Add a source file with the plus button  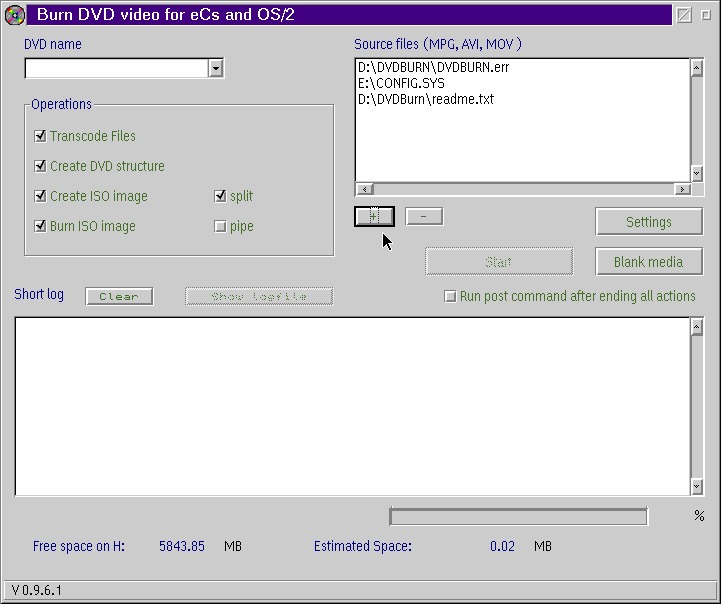pyautogui.click(x=374, y=217)
